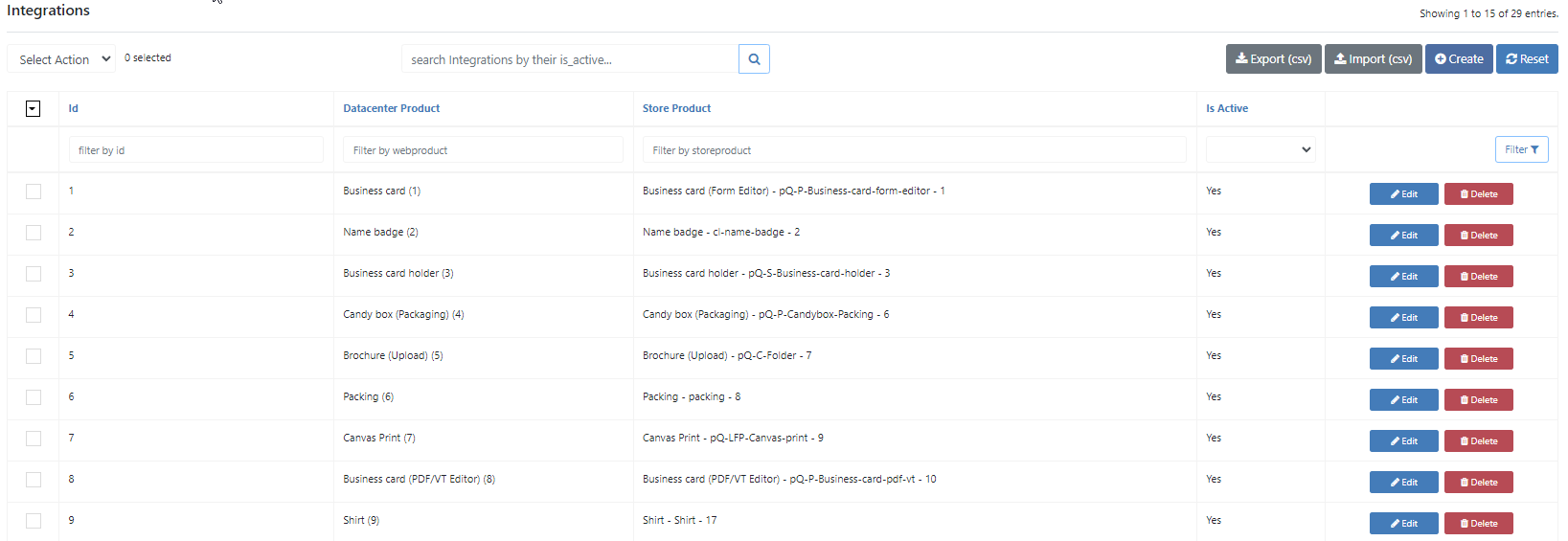
Task: Edit the Name badge integration row
Action: [x=1403, y=236]
